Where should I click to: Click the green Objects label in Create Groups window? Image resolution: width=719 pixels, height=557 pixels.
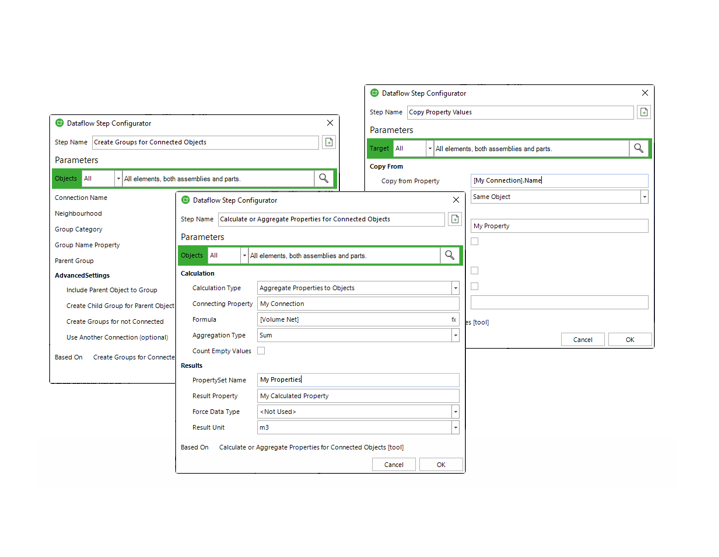[x=66, y=178]
